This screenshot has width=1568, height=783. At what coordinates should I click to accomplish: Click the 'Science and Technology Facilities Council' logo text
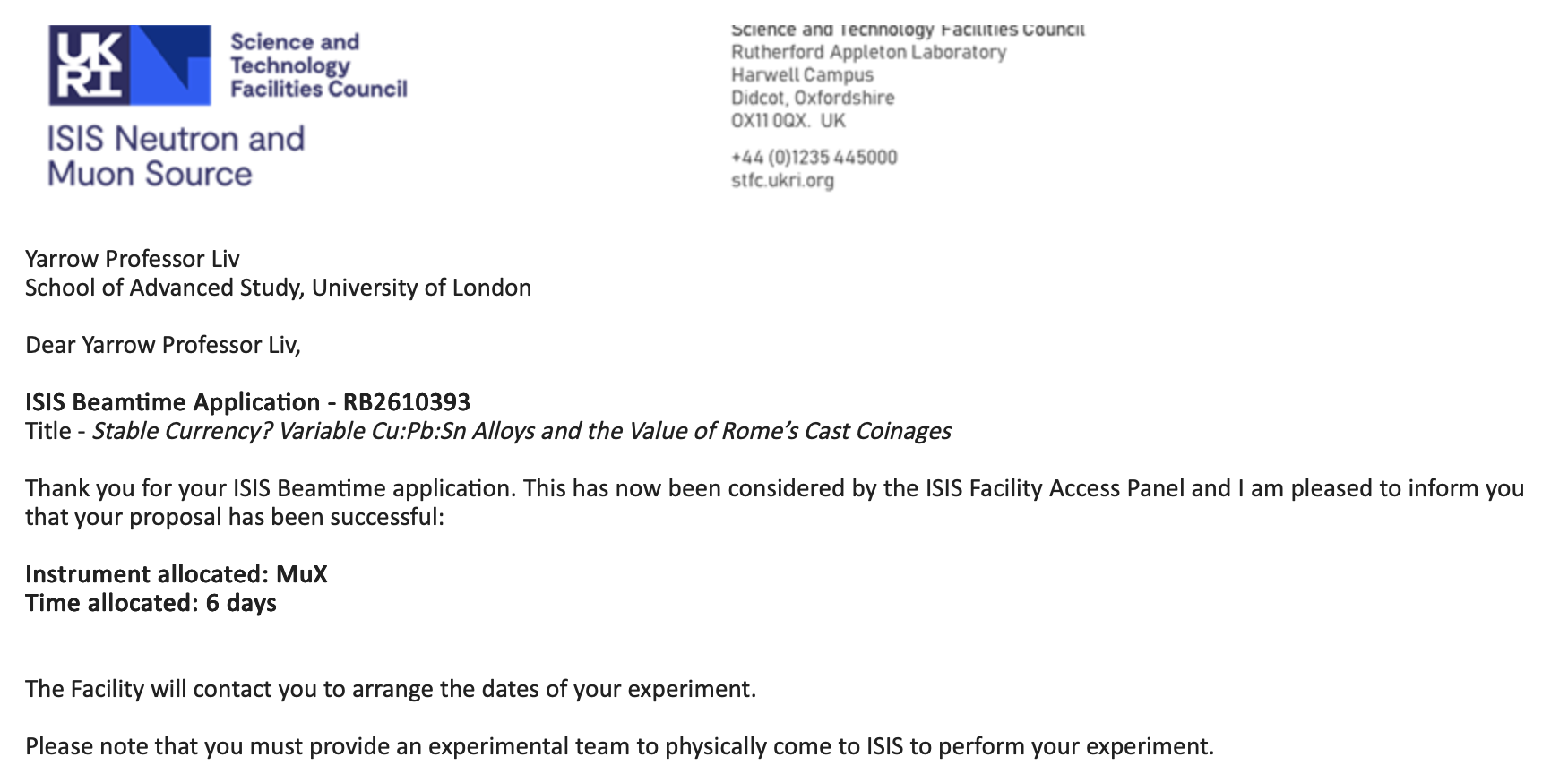[x=318, y=65]
